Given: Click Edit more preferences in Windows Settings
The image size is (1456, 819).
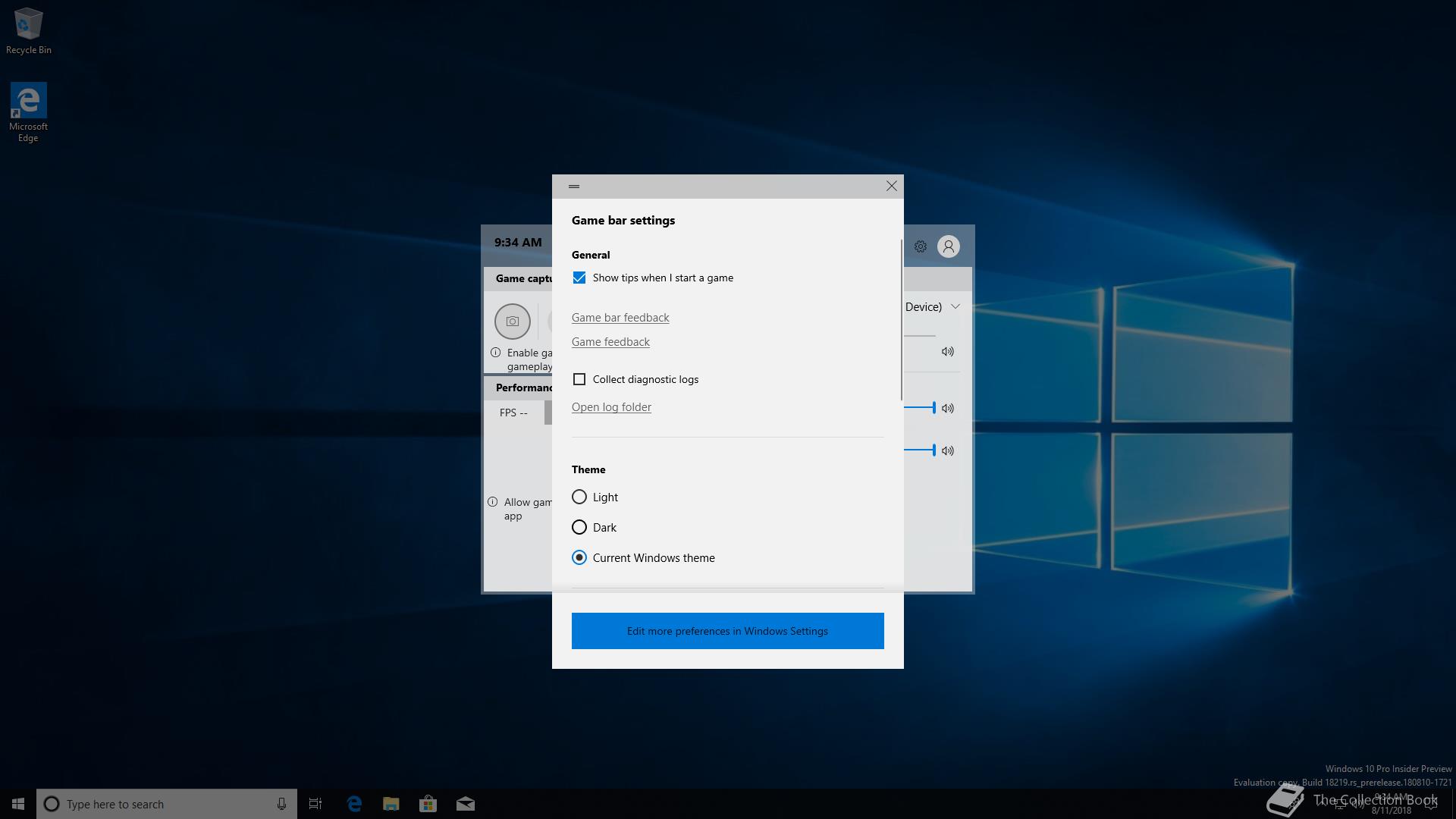Looking at the screenshot, I should [x=727, y=631].
